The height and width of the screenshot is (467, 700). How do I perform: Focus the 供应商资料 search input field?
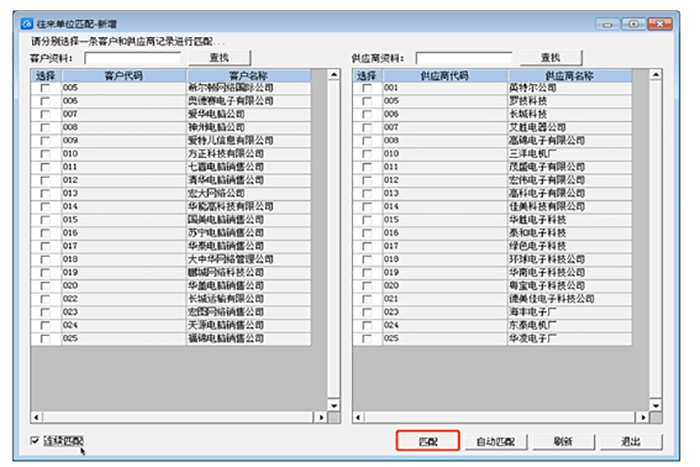point(462,58)
